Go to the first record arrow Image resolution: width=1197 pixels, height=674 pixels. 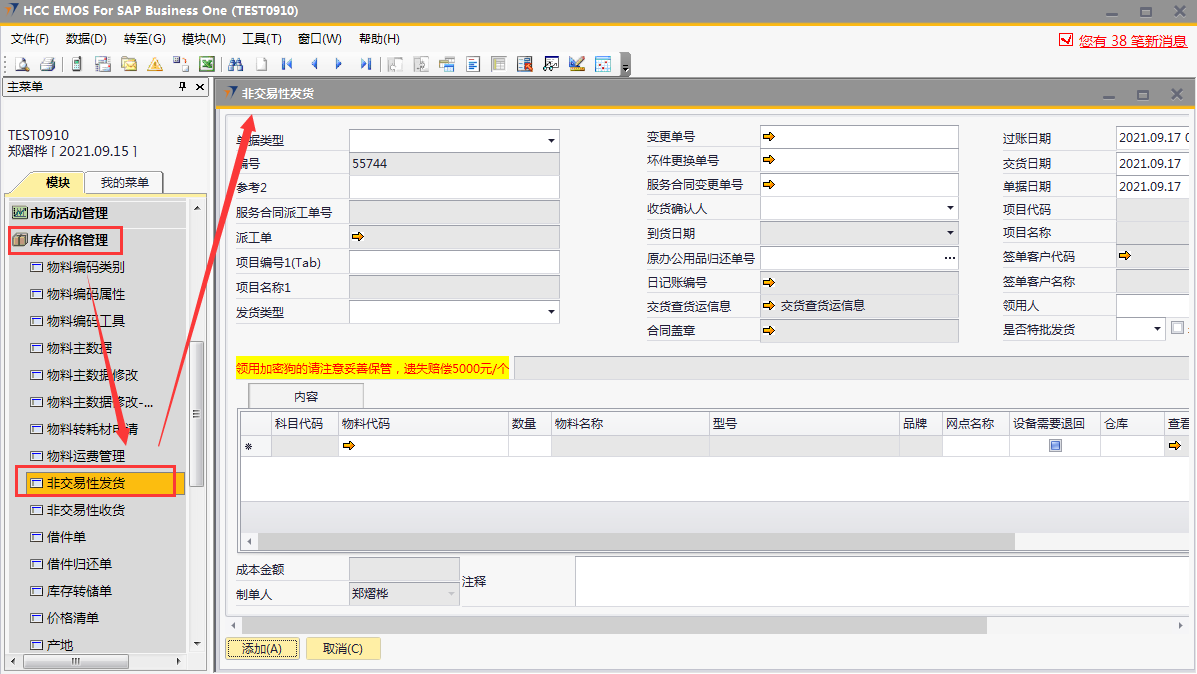tap(288, 64)
